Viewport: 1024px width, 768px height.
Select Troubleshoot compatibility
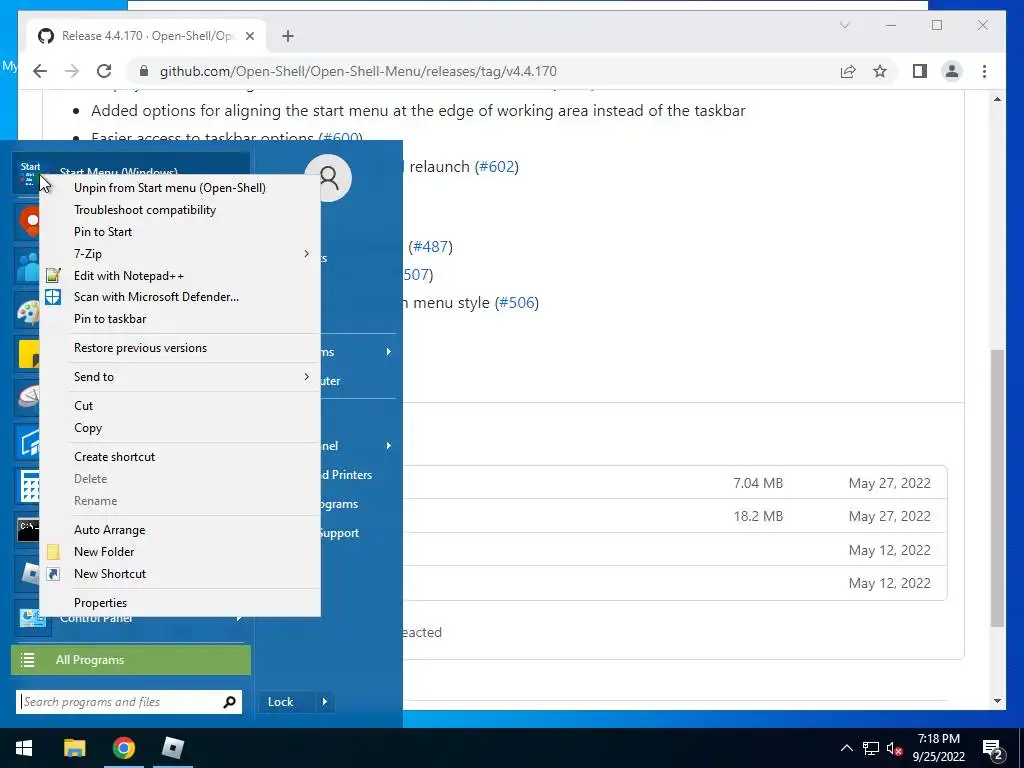coord(145,210)
